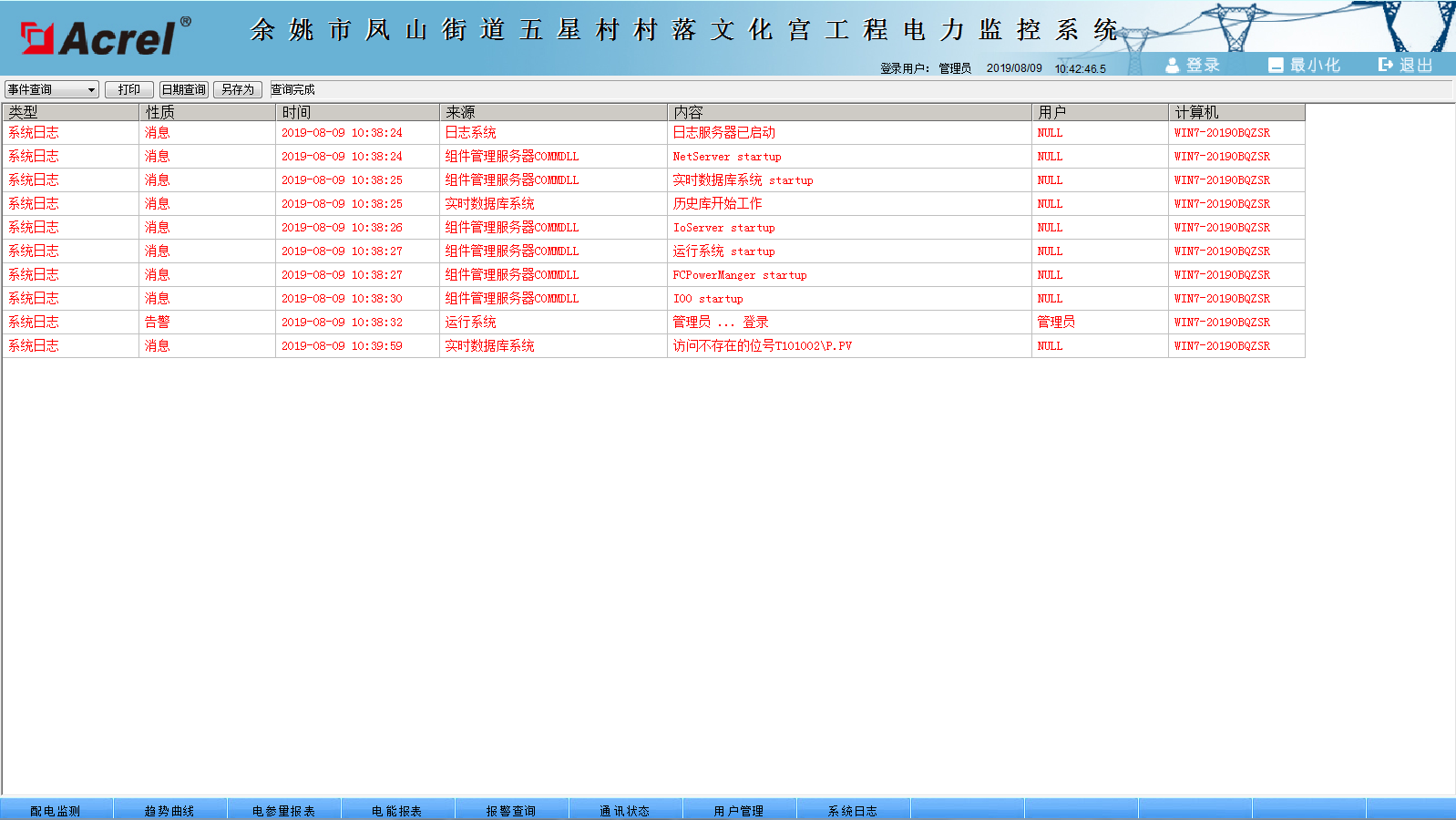Image resolution: width=1456 pixels, height=820 pixels.
Task: Select the 日志服务器已启动 log entry
Action: pyautogui.click(x=723, y=133)
